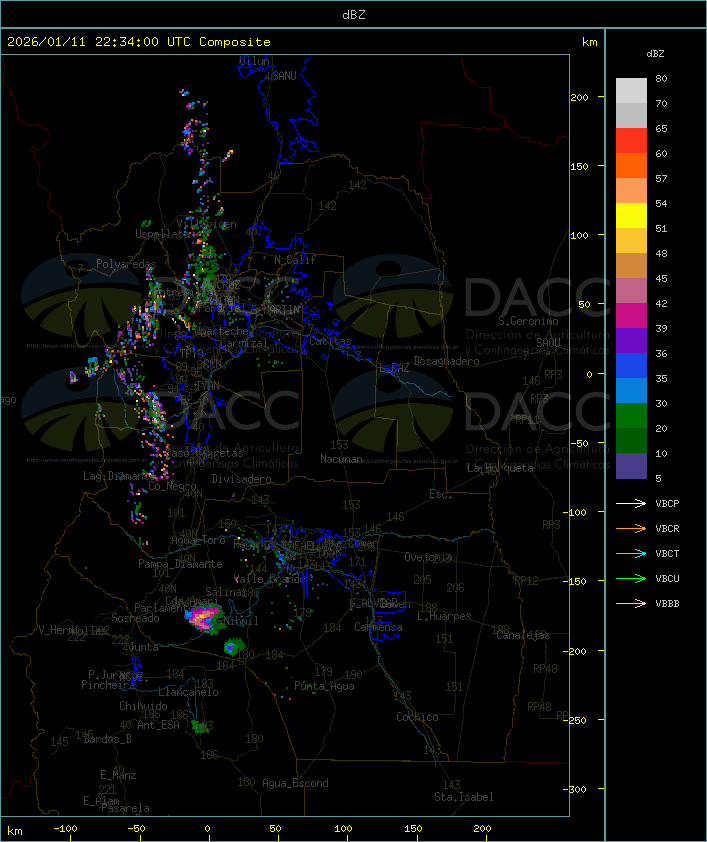Click the 70 dBZ gray swatch

click(x=631, y=115)
